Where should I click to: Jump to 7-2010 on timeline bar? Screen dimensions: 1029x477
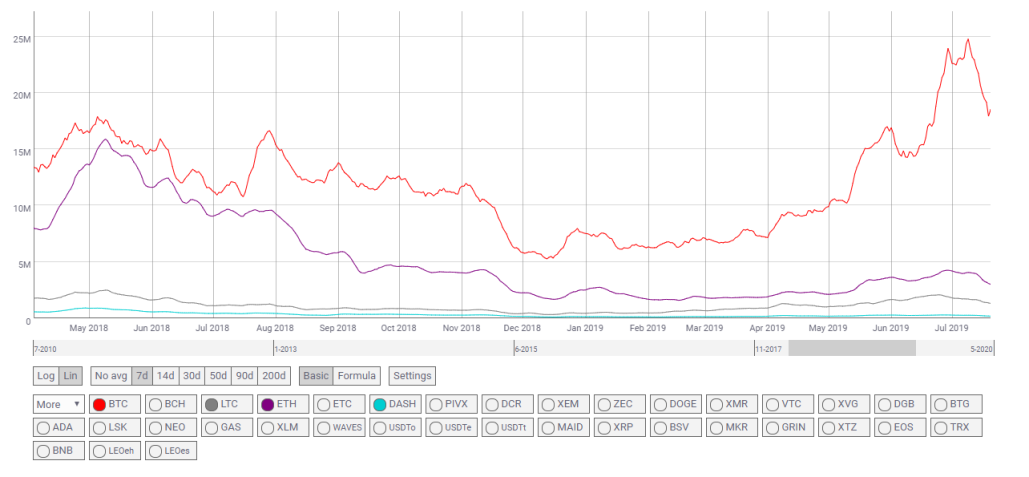[x=45, y=350]
